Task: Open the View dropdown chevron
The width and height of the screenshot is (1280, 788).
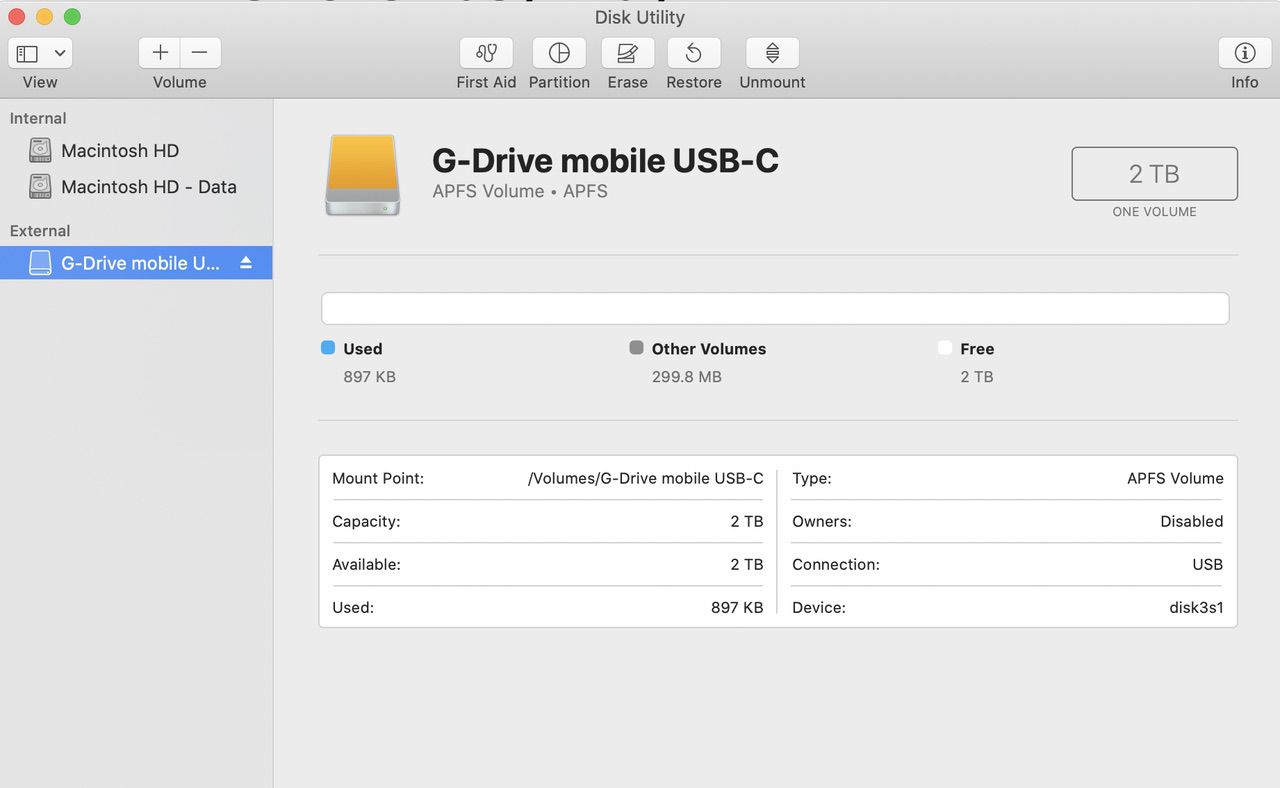Action: tap(60, 53)
